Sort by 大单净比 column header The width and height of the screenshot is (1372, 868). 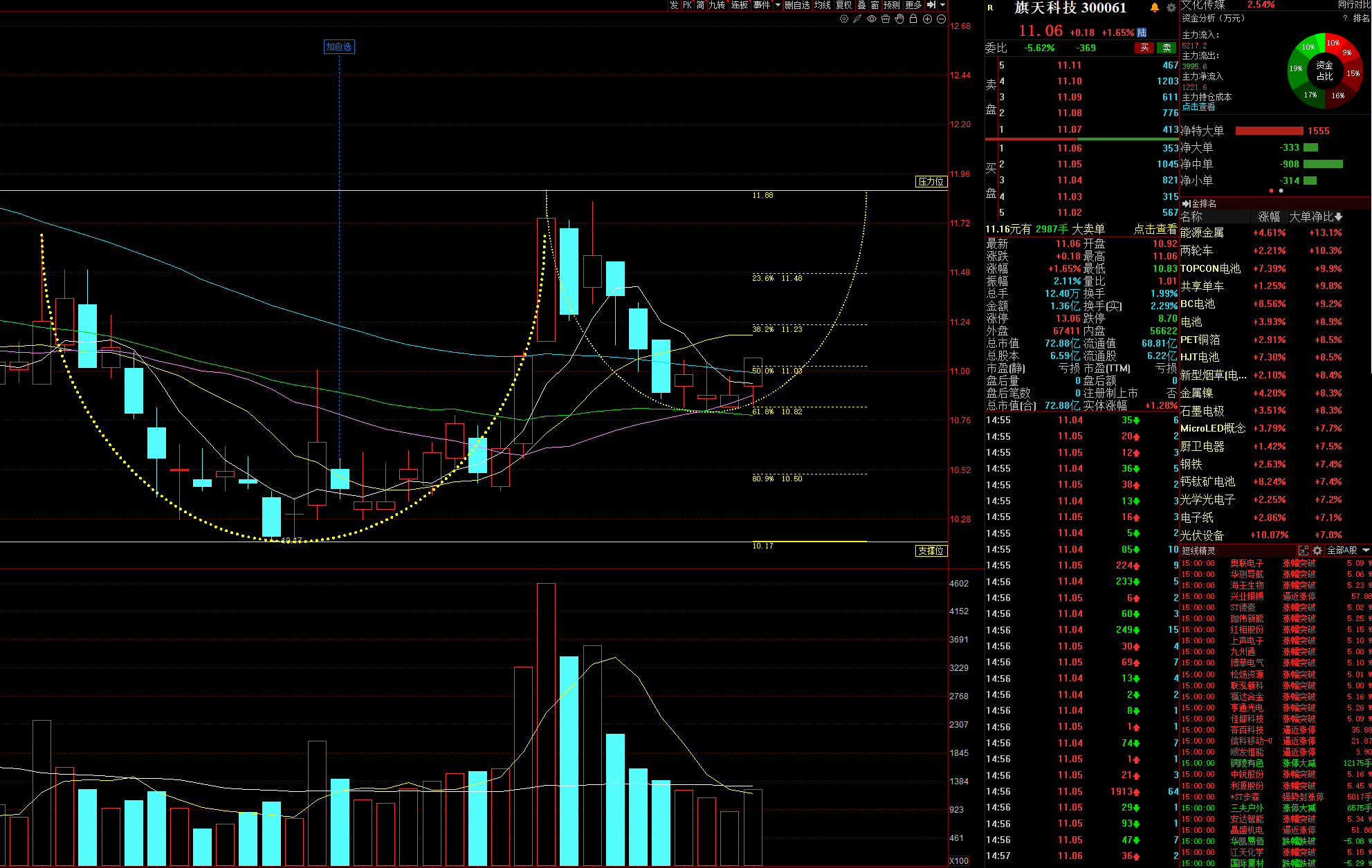1315,217
